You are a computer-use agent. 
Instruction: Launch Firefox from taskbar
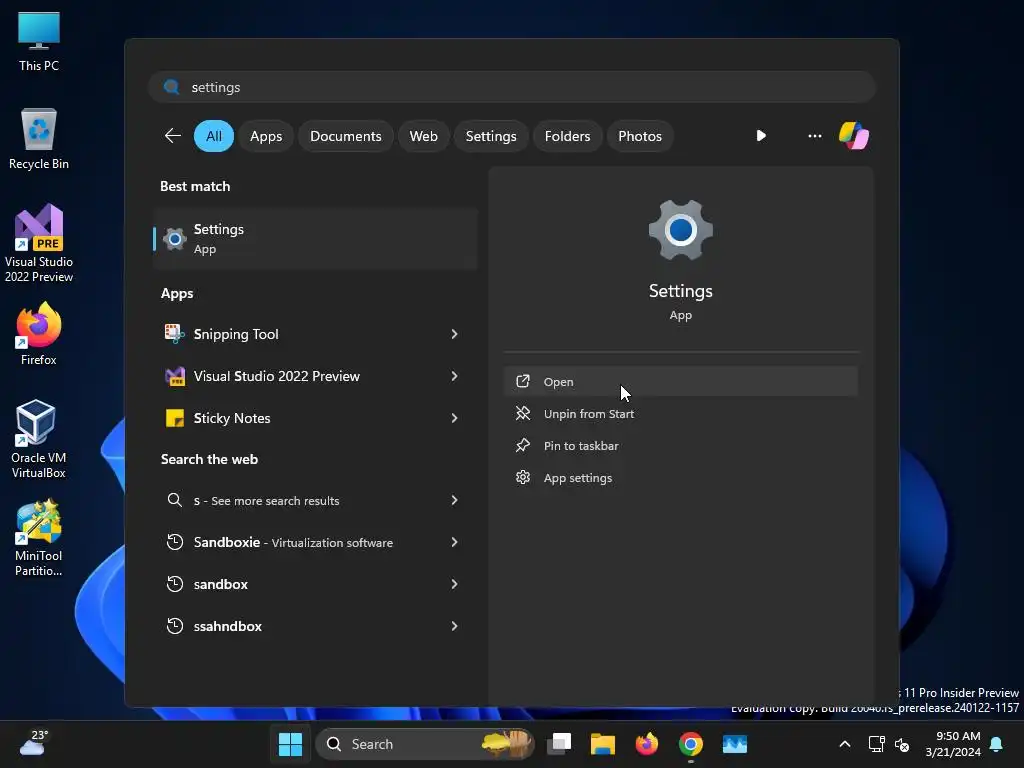647,744
